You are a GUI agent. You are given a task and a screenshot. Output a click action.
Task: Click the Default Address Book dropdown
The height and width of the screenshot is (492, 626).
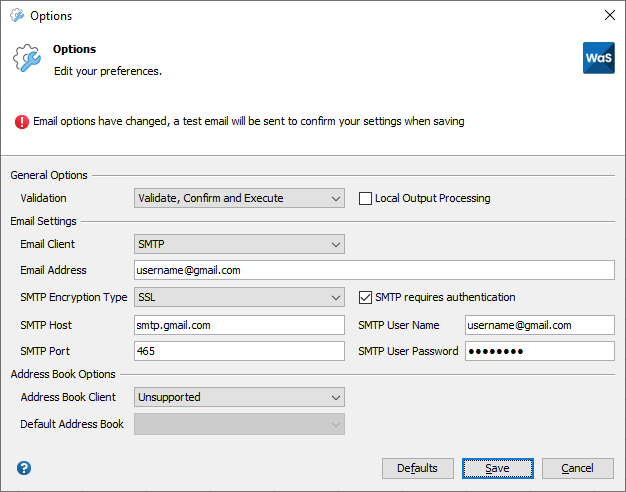[x=239, y=424]
